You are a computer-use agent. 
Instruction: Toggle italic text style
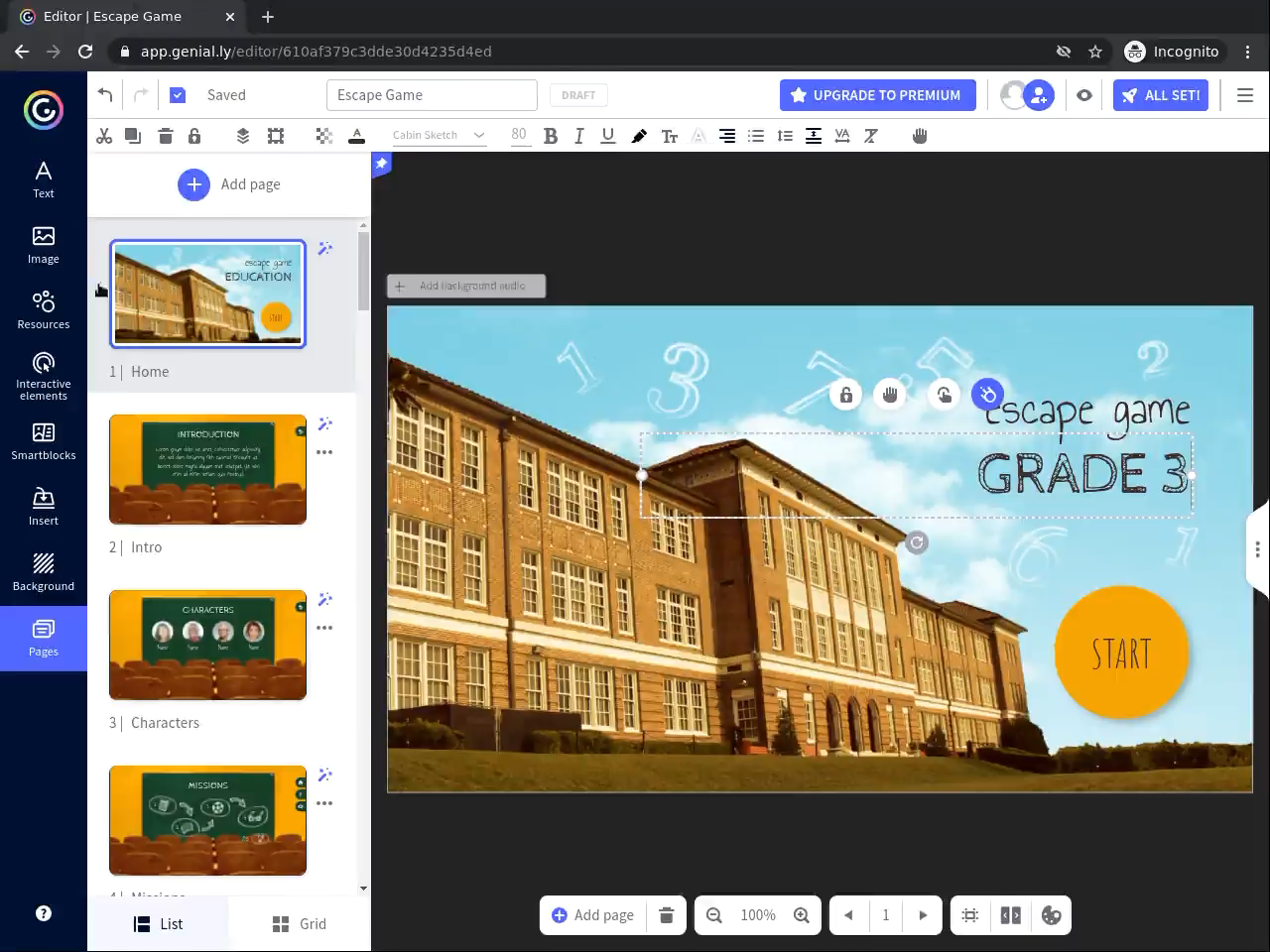click(x=579, y=136)
